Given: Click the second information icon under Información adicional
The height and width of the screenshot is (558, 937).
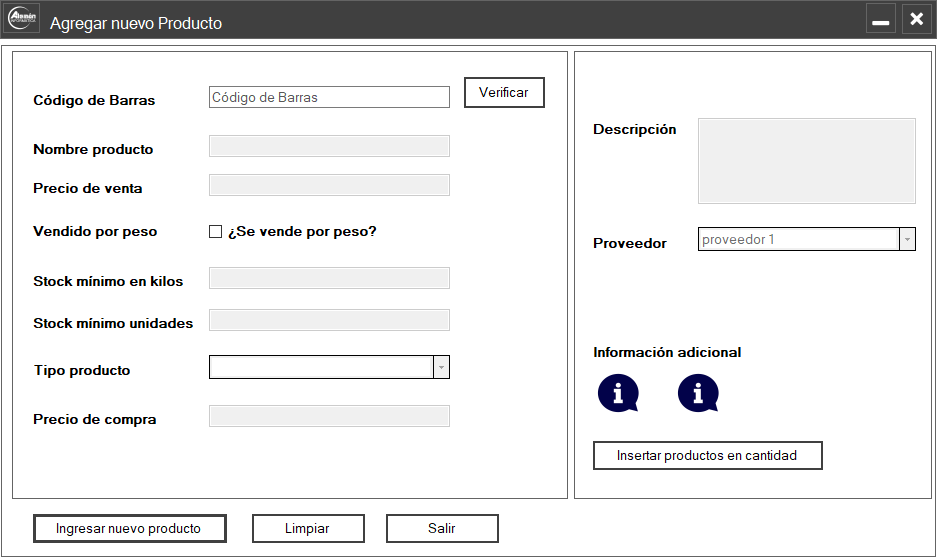Looking at the screenshot, I should coord(697,393).
